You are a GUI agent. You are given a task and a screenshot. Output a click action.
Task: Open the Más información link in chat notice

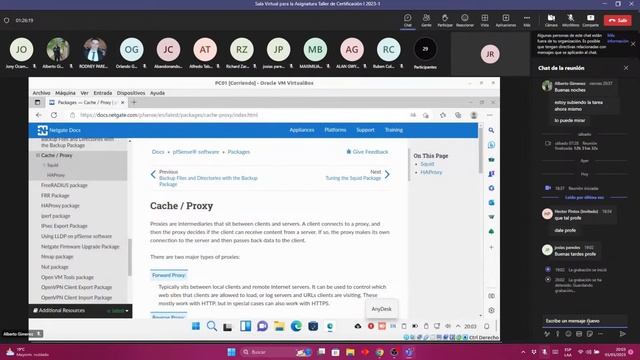[x=617, y=38]
